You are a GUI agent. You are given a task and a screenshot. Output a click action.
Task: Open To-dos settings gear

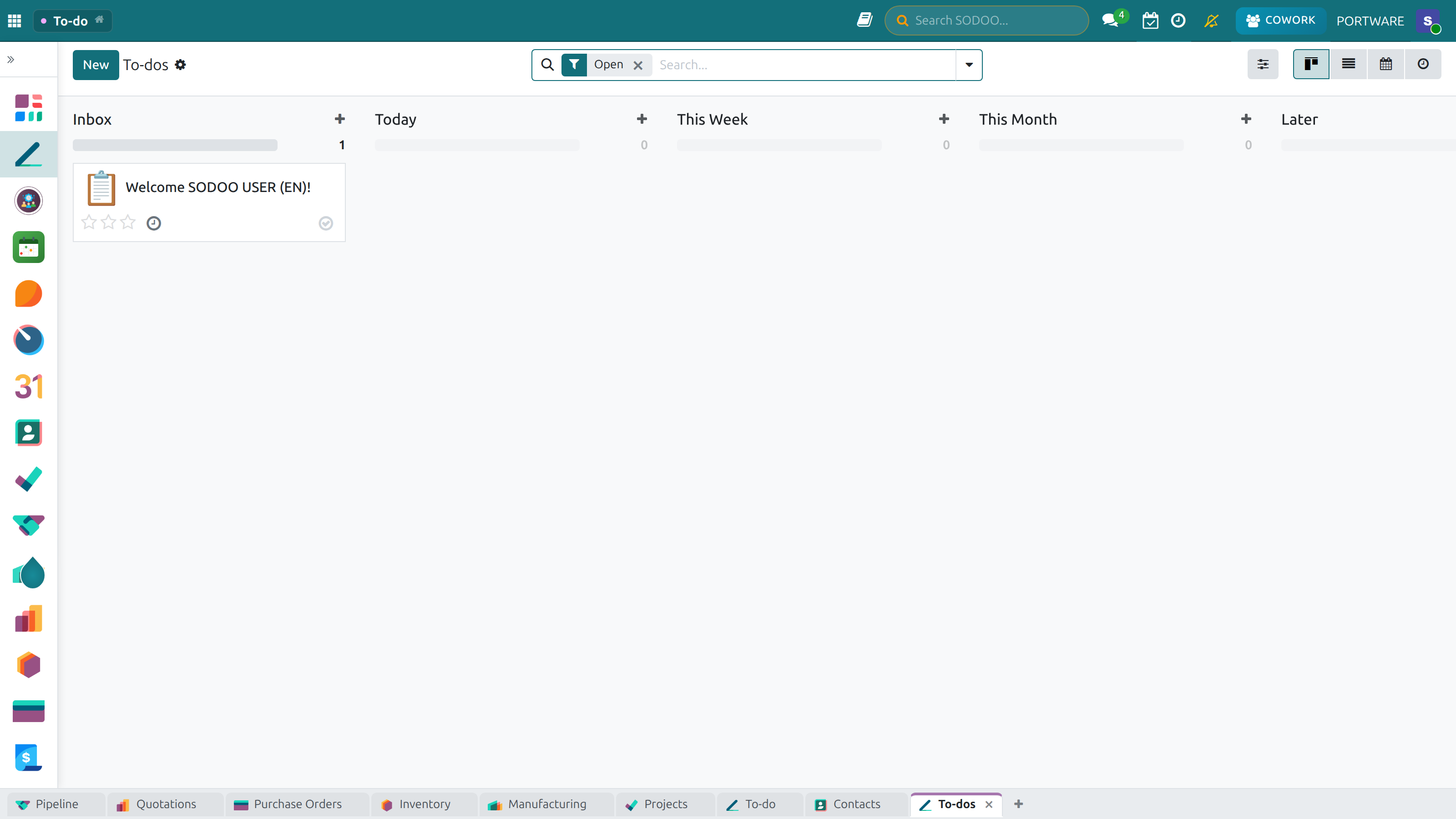click(180, 65)
